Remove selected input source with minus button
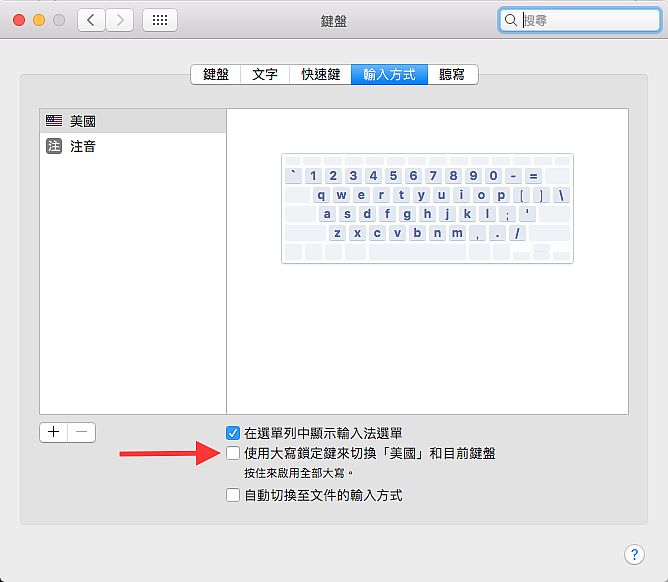Screen dimensions: 668x582 tap(81, 432)
